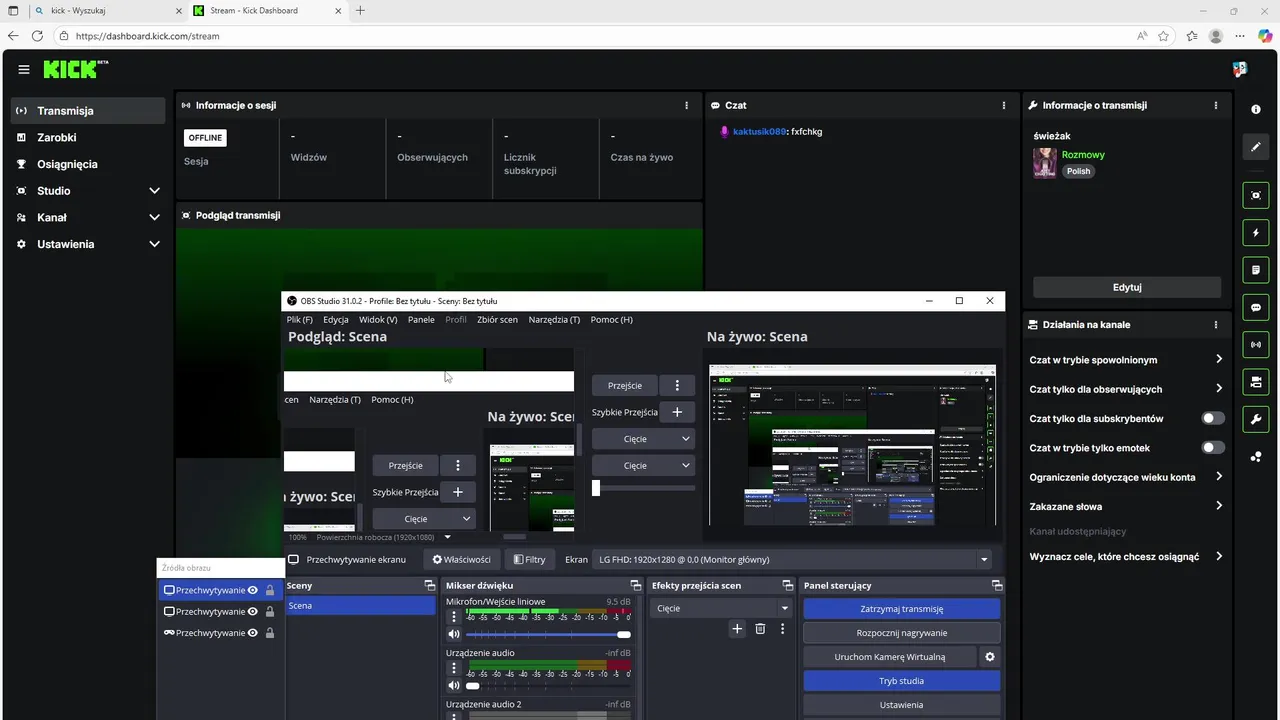1280x720 pixels.
Task: Undock the Panel sterujący dock
Action: tap(996, 586)
